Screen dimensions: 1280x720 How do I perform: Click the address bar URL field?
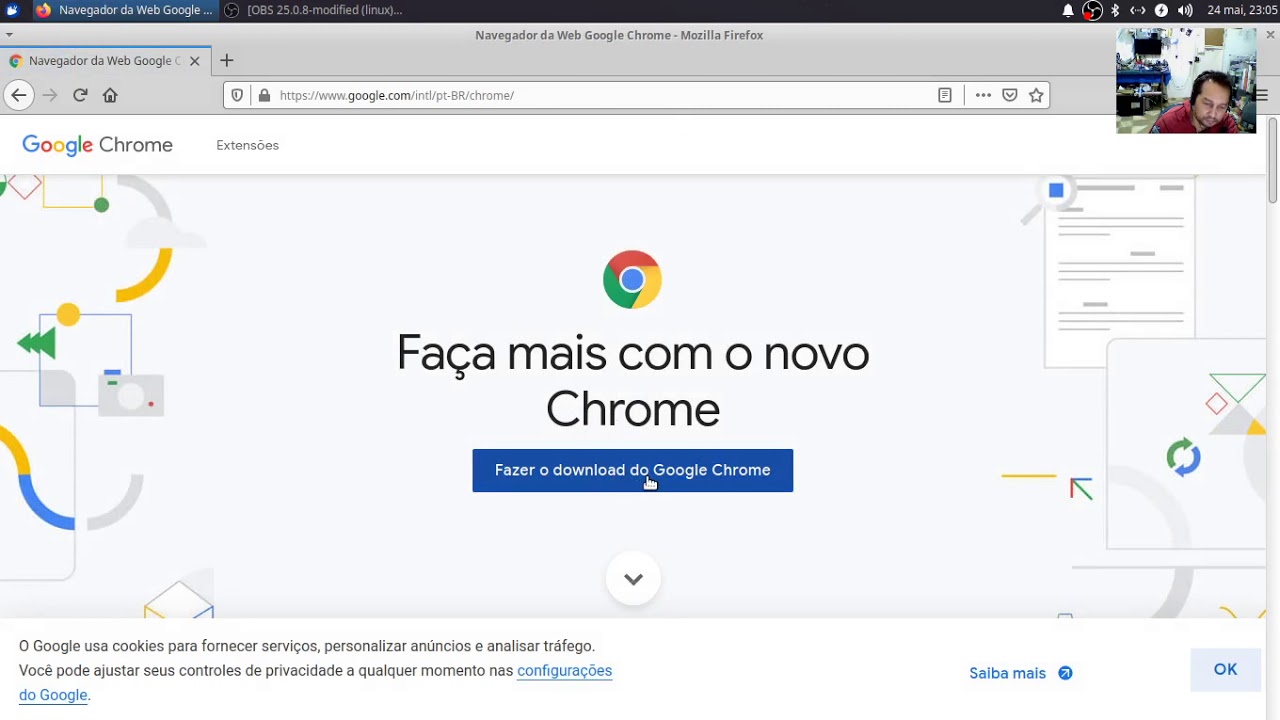600,95
